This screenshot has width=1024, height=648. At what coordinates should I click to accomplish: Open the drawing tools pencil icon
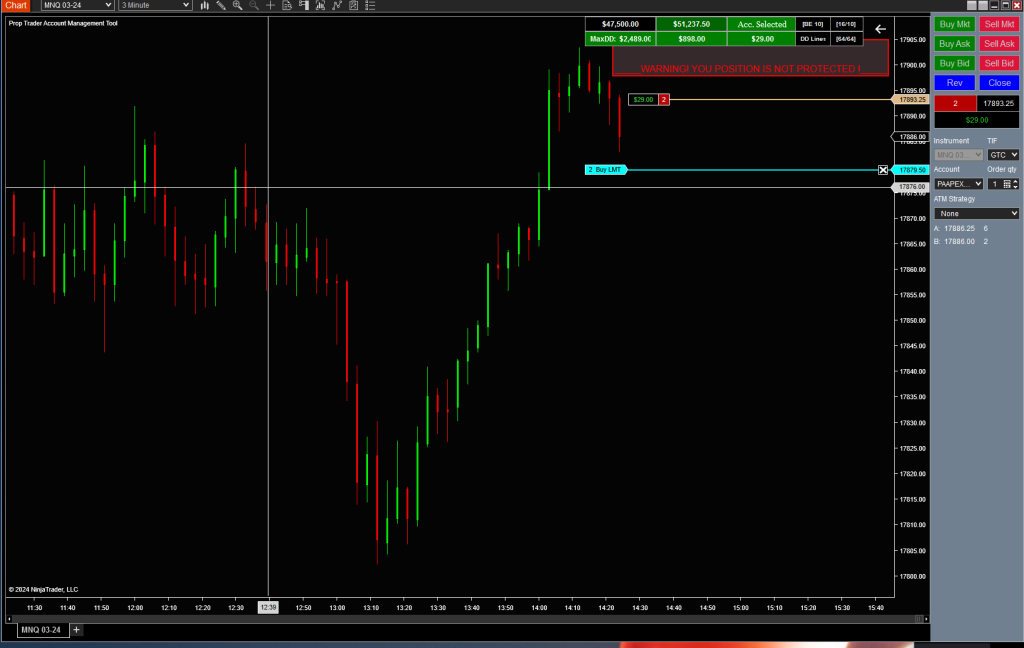tap(221, 6)
